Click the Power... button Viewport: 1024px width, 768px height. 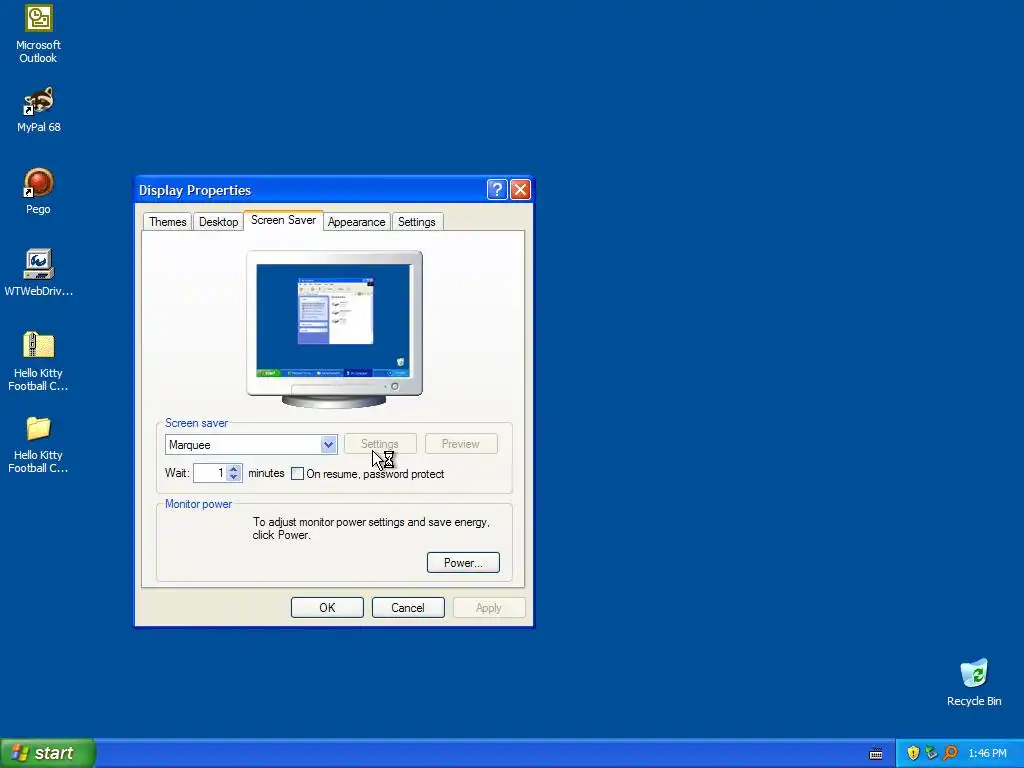[x=463, y=562]
